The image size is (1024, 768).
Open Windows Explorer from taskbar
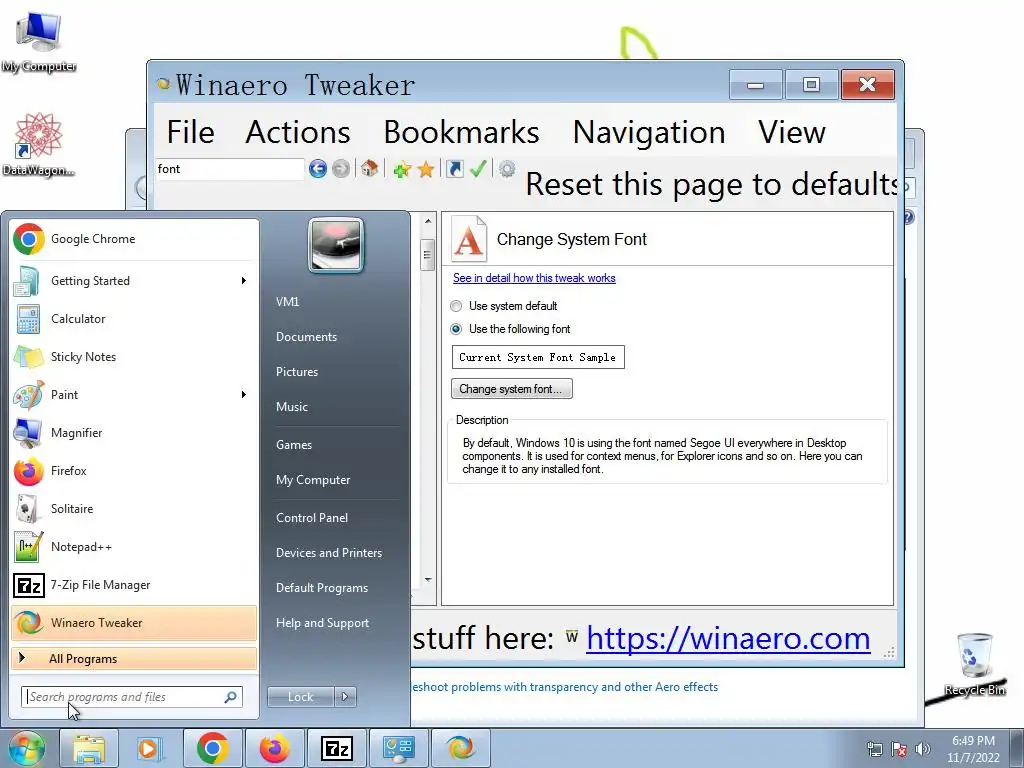tap(89, 748)
